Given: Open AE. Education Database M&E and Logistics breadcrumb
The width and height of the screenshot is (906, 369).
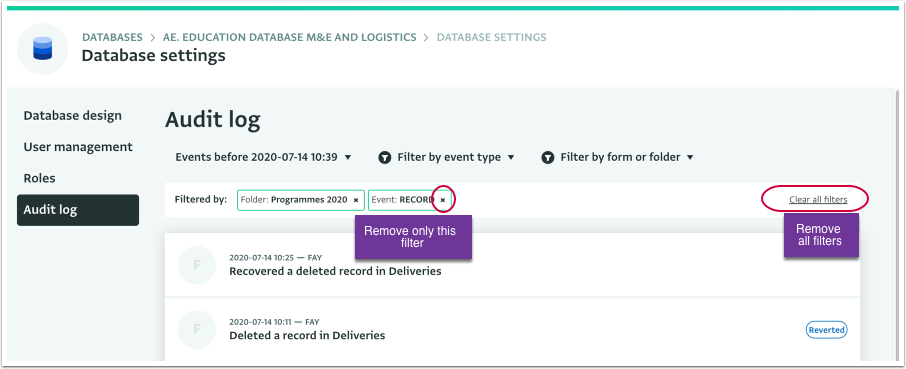Looking at the screenshot, I should tap(289, 38).
